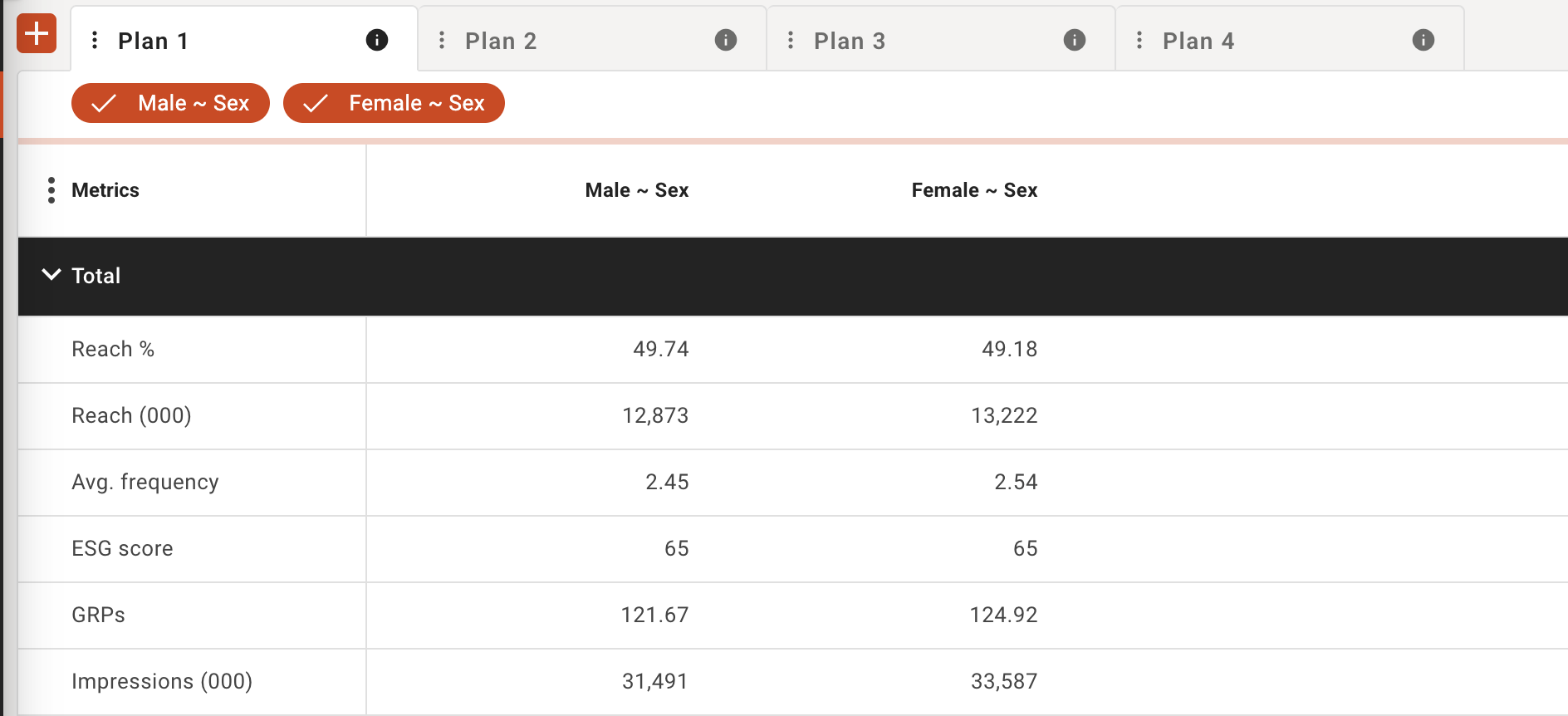1568x716 pixels.
Task: Click the Male ~ Sex column header
Action: tap(636, 190)
